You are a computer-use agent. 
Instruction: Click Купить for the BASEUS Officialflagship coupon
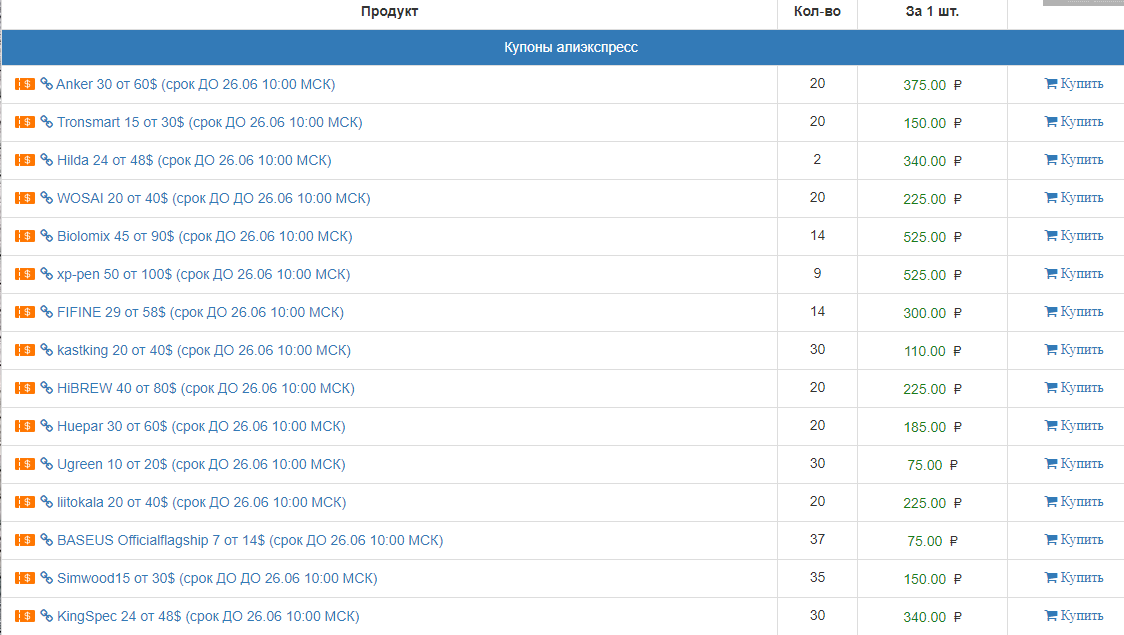[1074, 539]
